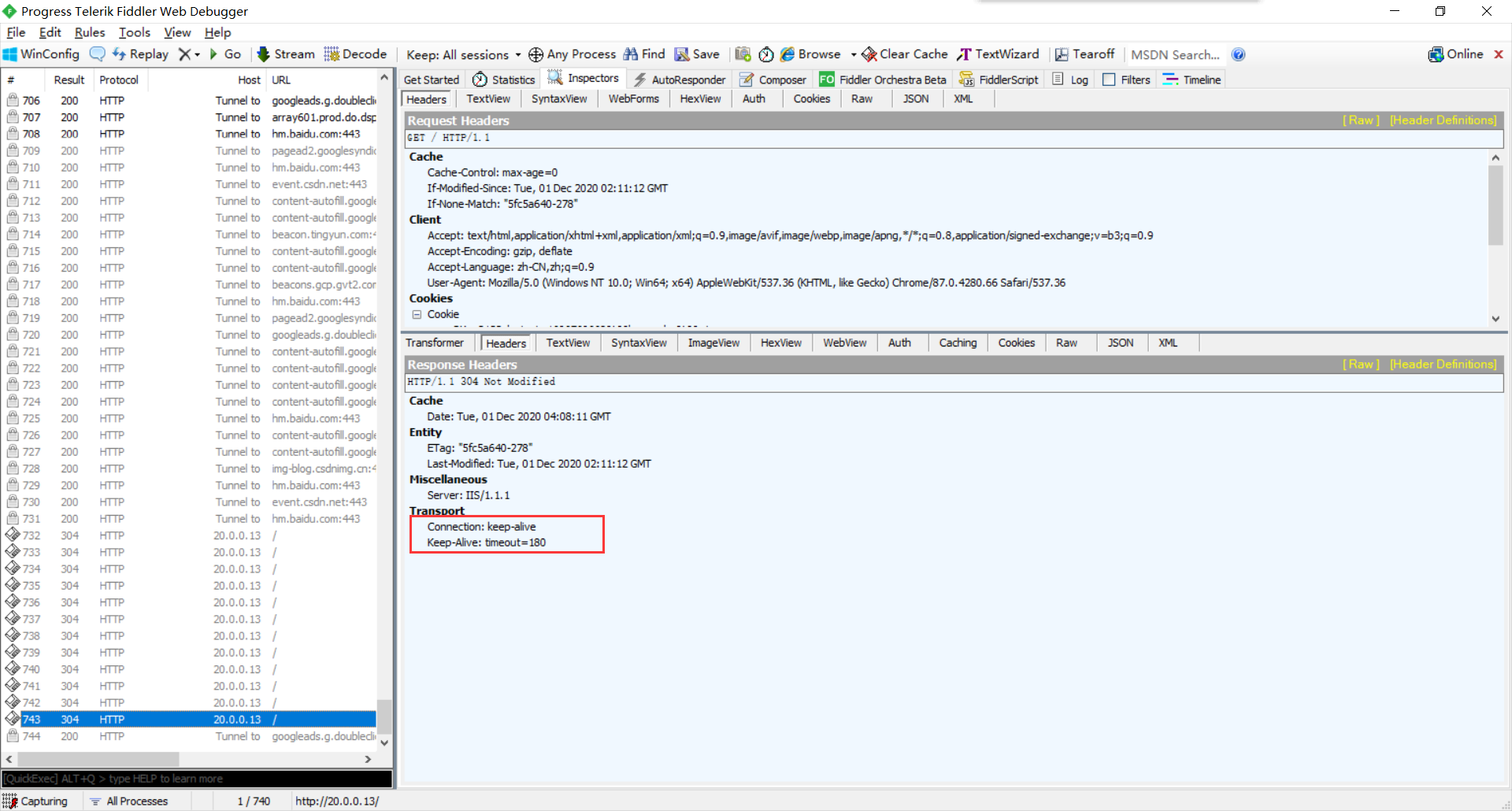The image size is (1512, 811).
Task: Open the Rules menu
Action: point(90,32)
